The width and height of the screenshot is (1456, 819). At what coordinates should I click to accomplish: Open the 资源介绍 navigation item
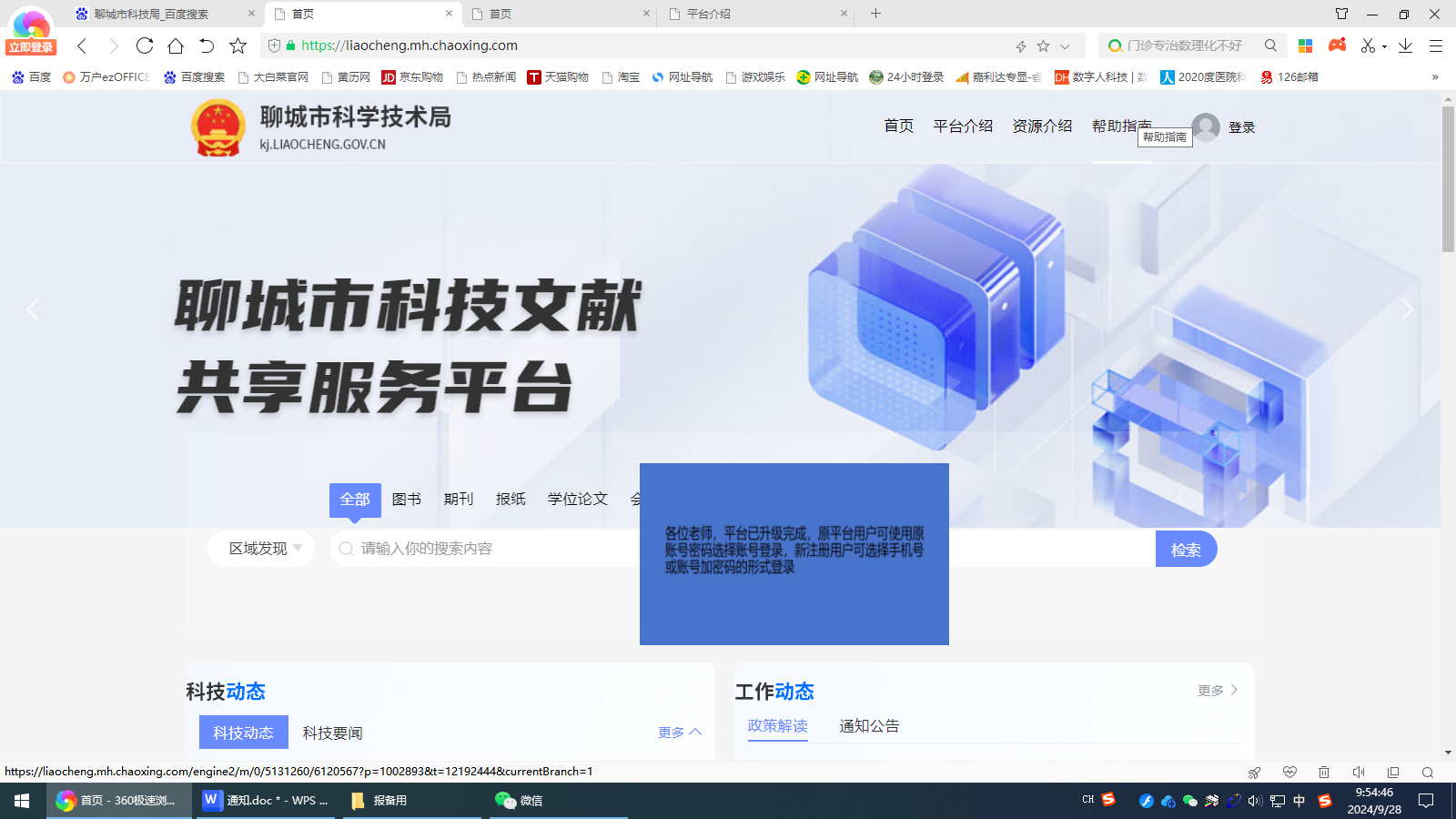(x=1042, y=126)
